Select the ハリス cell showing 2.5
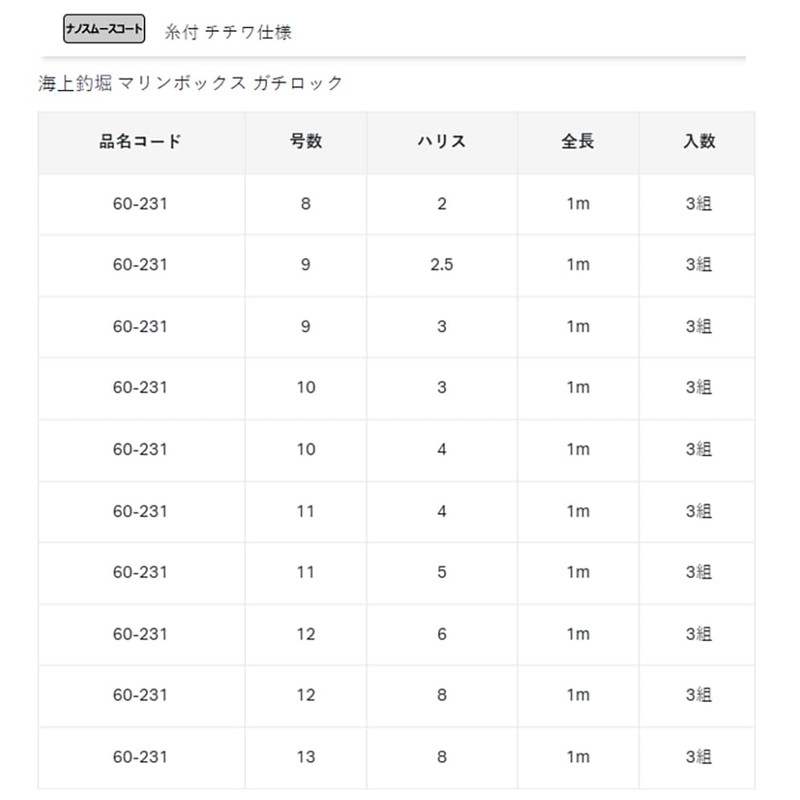Screen dimensions: 800x800 [x=442, y=265]
